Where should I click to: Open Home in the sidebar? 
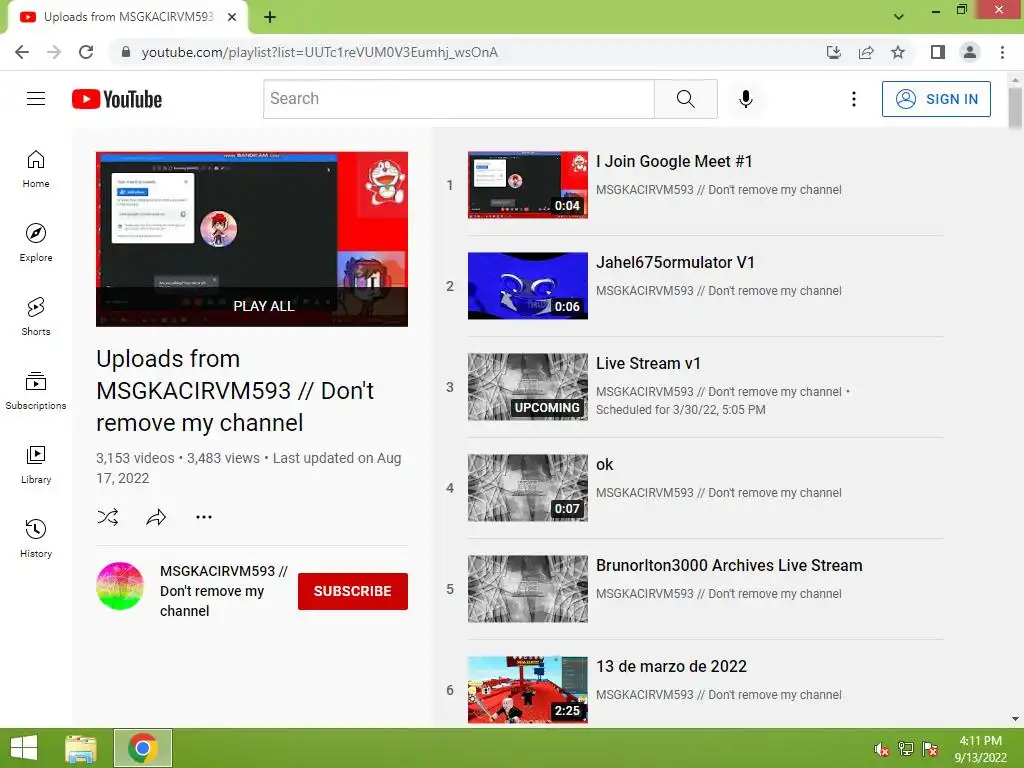click(x=36, y=168)
